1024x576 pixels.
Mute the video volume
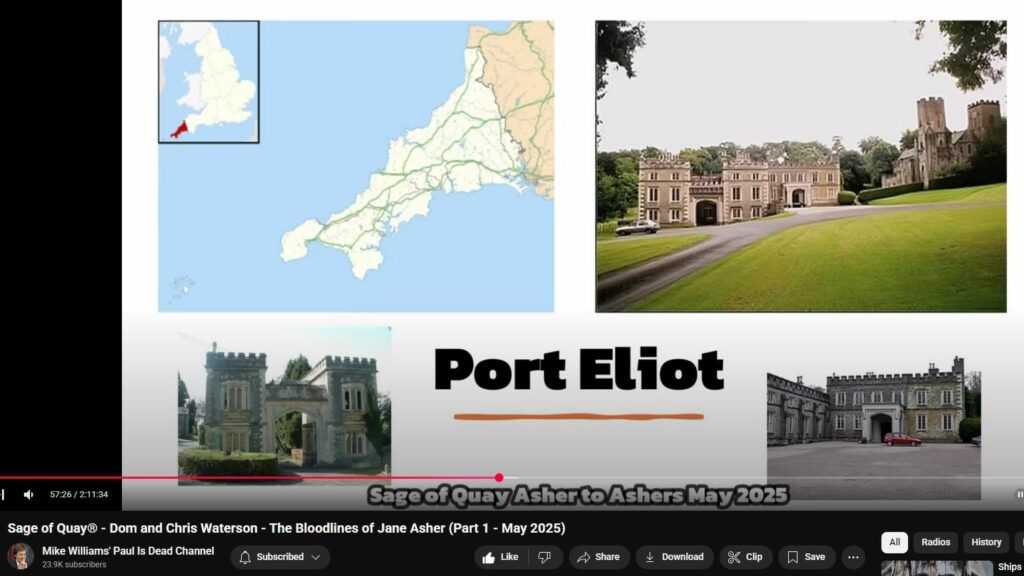[28, 494]
